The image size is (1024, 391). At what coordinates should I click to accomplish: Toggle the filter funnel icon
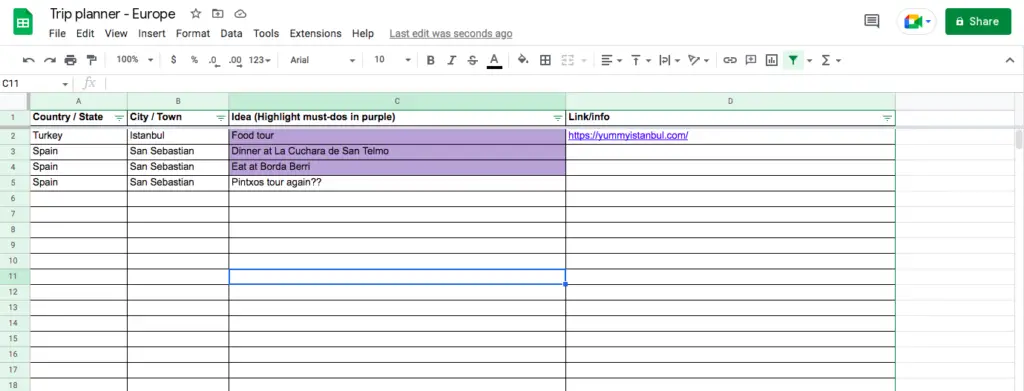pyautogui.click(x=793, y=60)
